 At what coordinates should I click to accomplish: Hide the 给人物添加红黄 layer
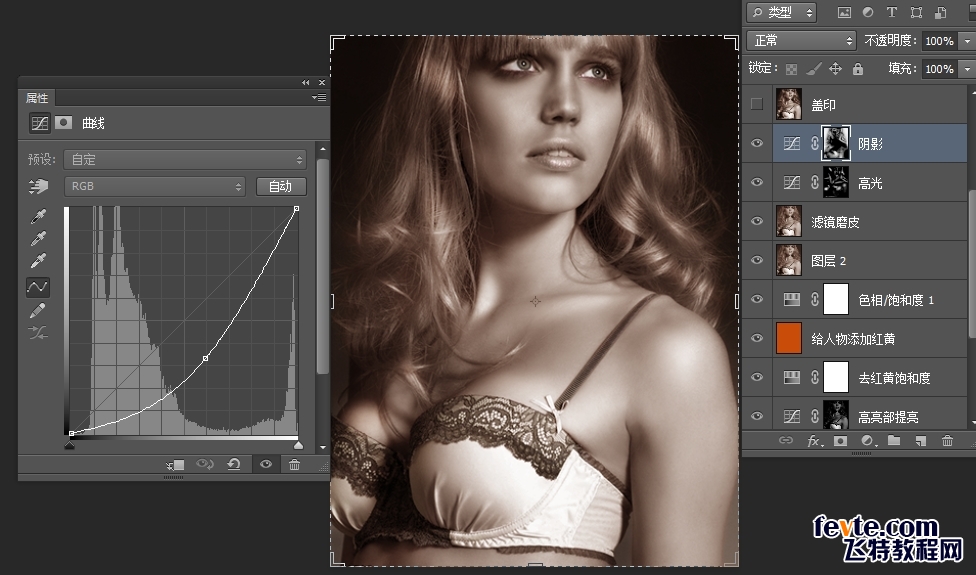(757, 338)
